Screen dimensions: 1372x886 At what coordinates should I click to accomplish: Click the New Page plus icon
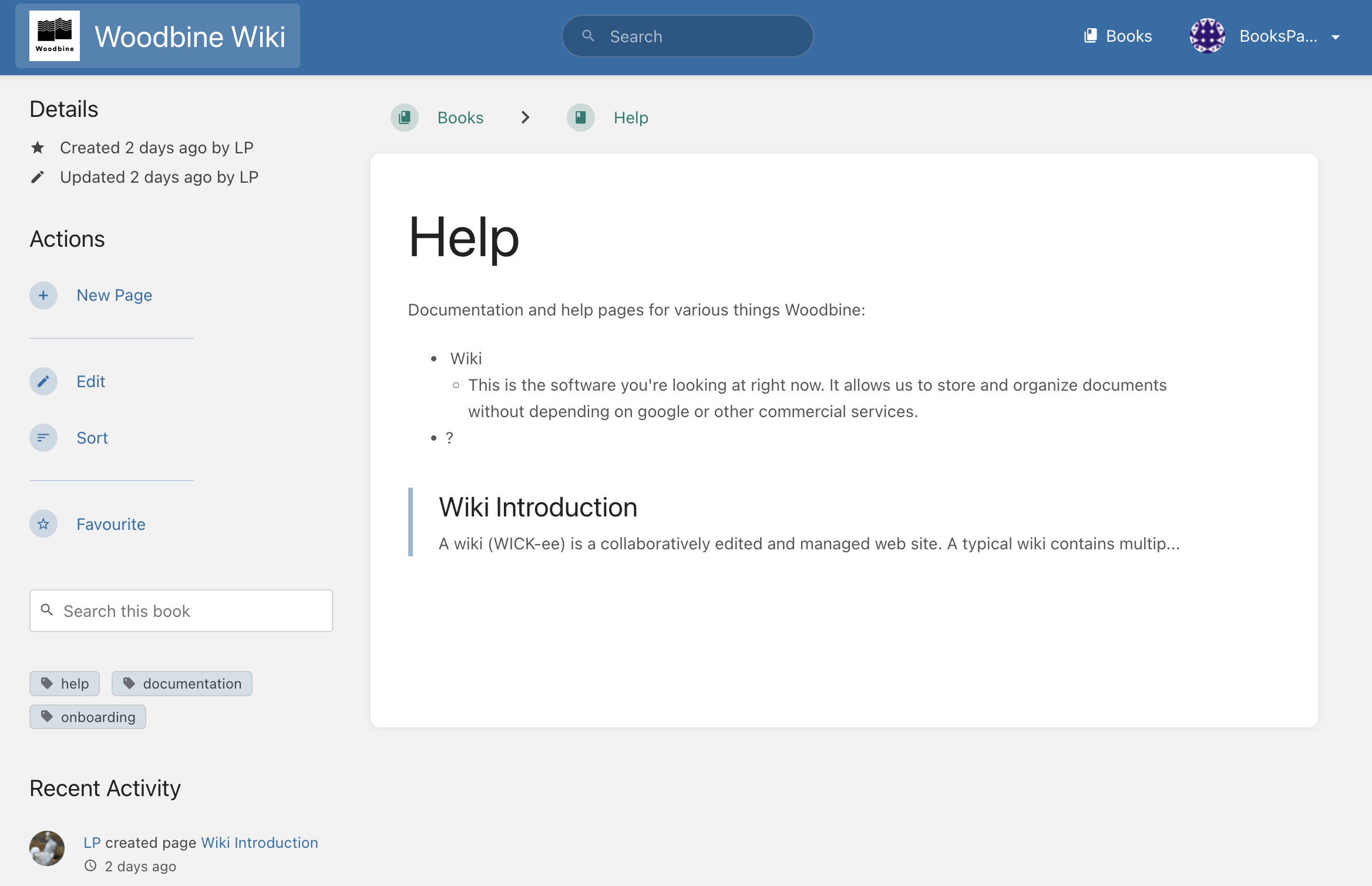[x=43, y=296]
